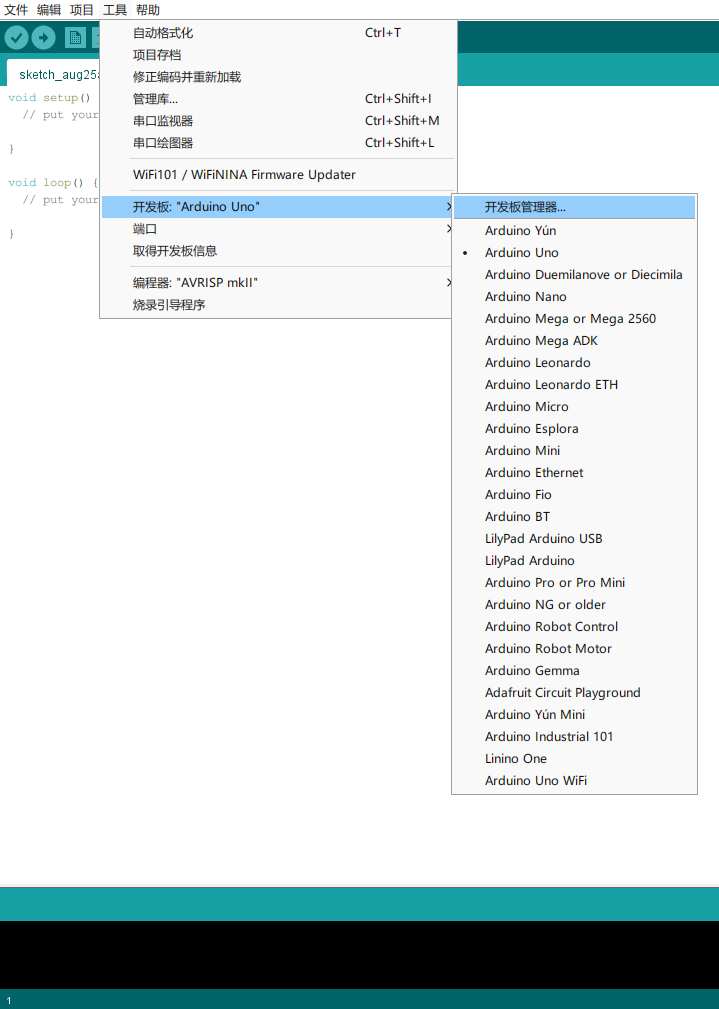Expand the 编程器: "AVRISP mkII" submenu
719x1009 pixels.
278,282
